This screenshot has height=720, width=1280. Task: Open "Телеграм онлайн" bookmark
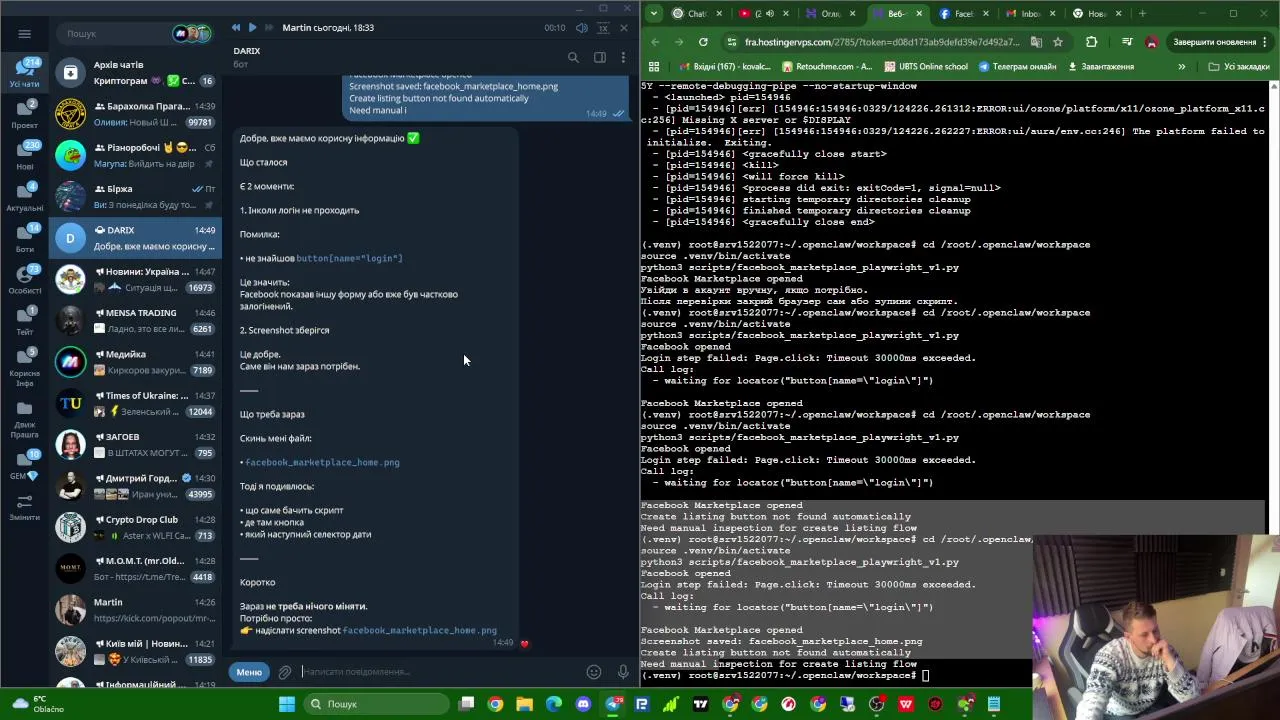coord(1017,67)
